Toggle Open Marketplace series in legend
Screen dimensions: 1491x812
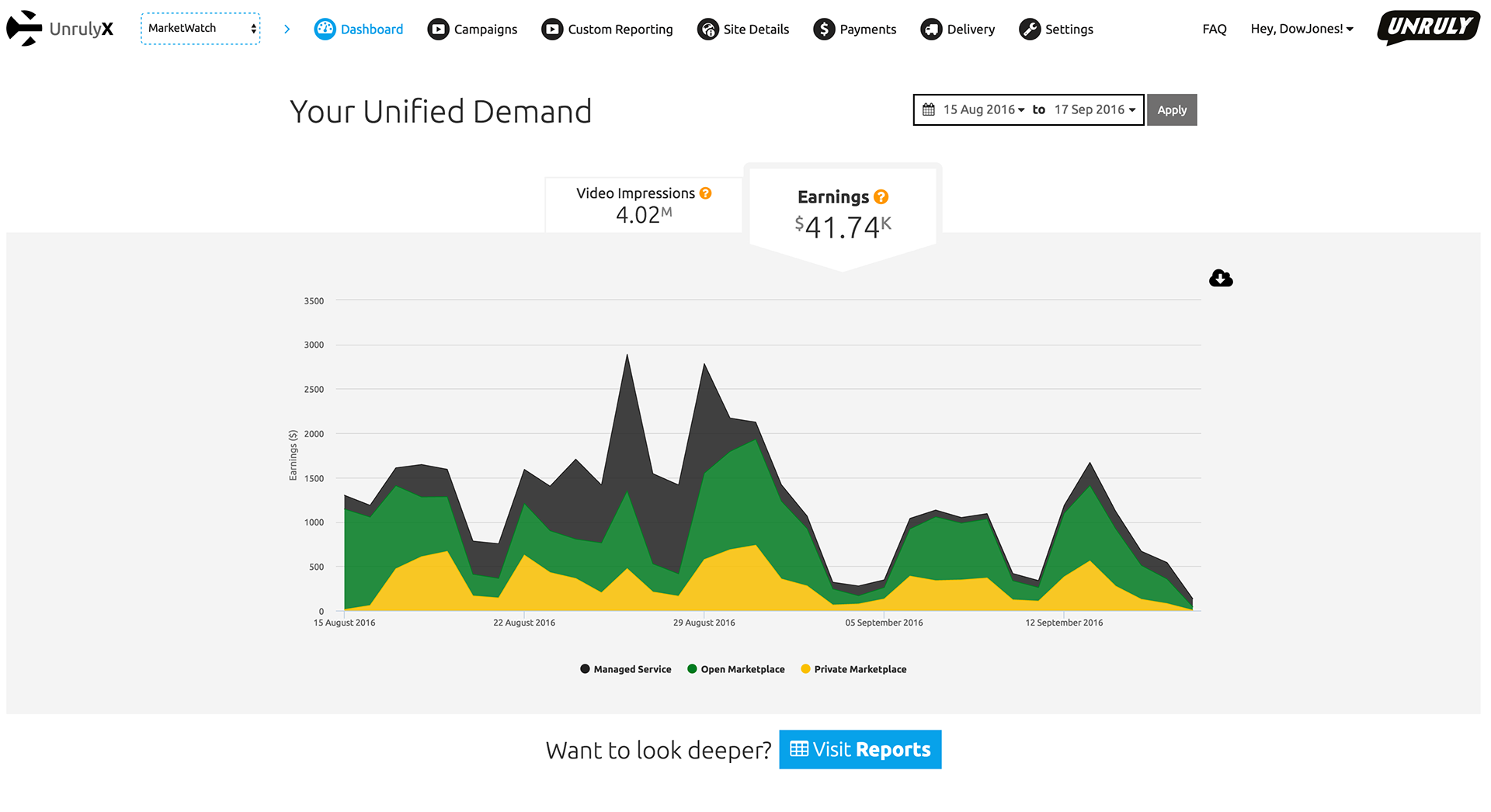736,669
